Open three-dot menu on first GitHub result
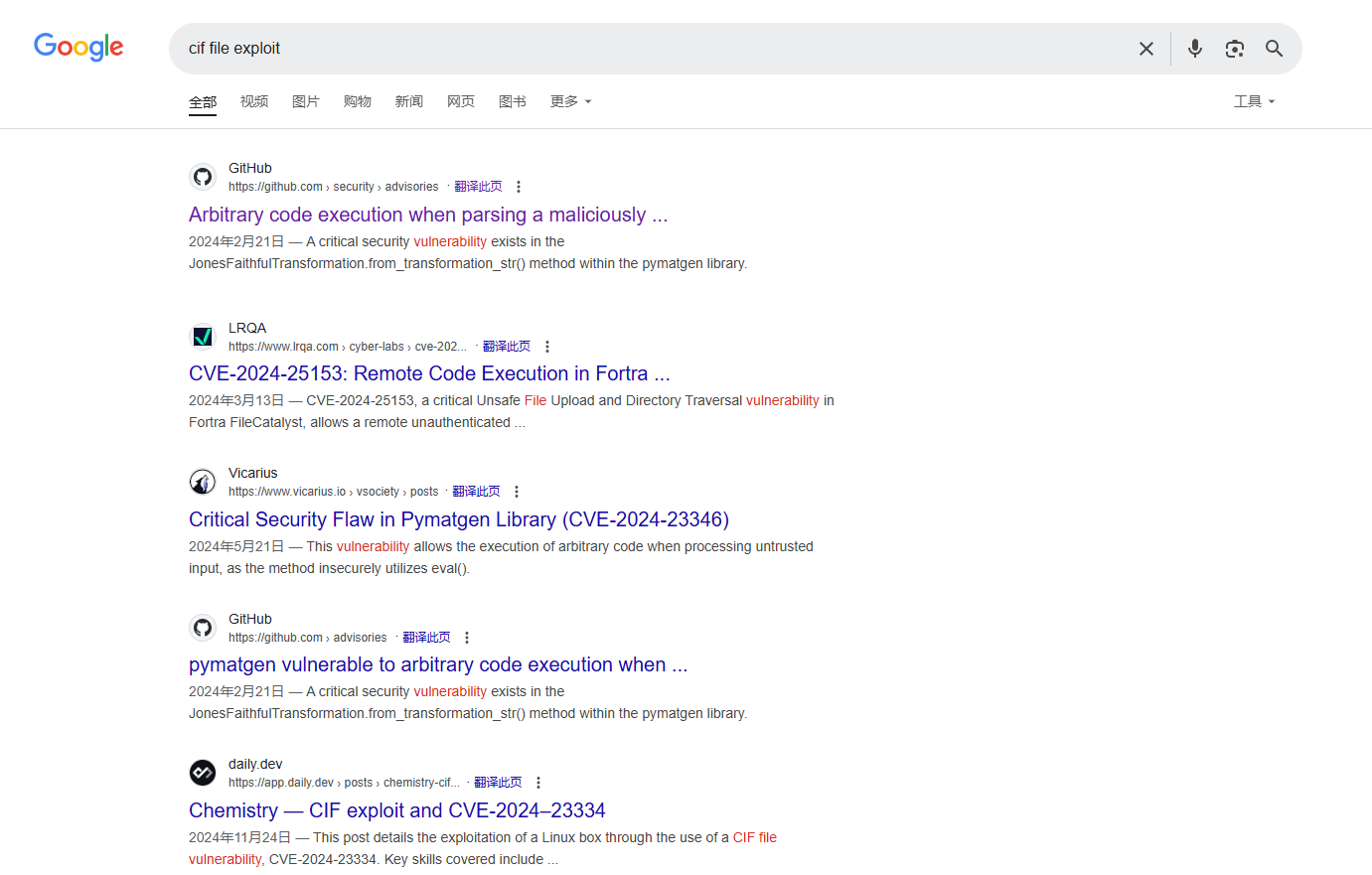1372x875 pixels. (519, 187)
